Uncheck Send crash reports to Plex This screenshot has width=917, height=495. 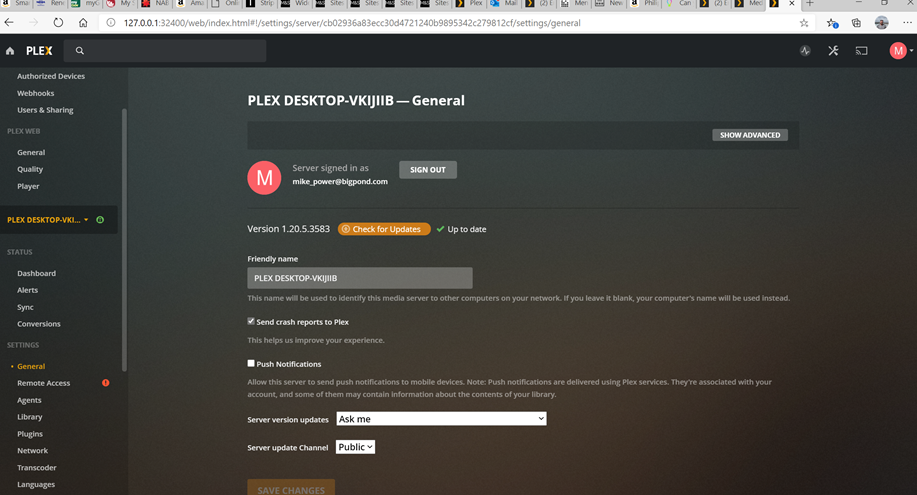(251, 321)
